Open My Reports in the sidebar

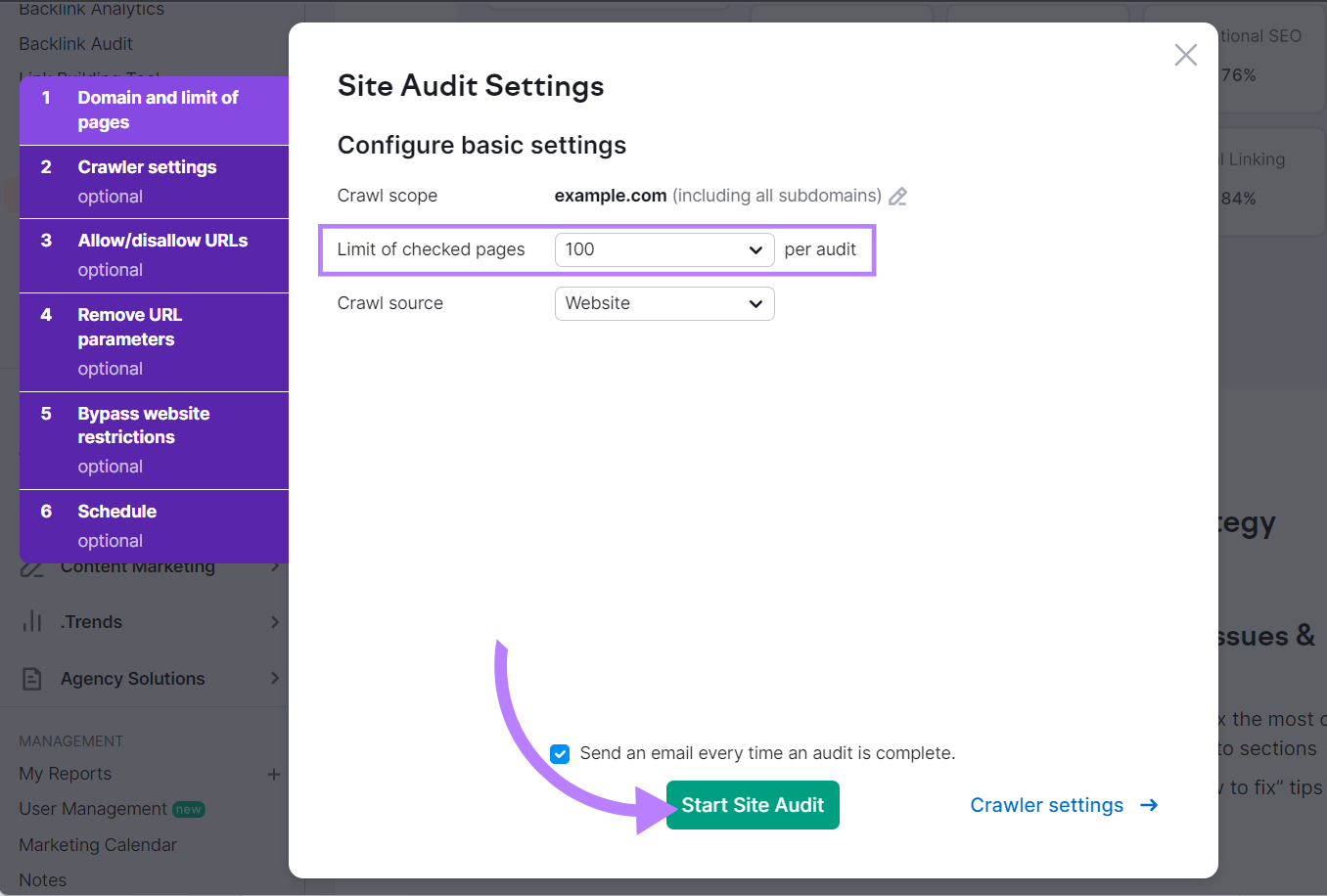65,774
